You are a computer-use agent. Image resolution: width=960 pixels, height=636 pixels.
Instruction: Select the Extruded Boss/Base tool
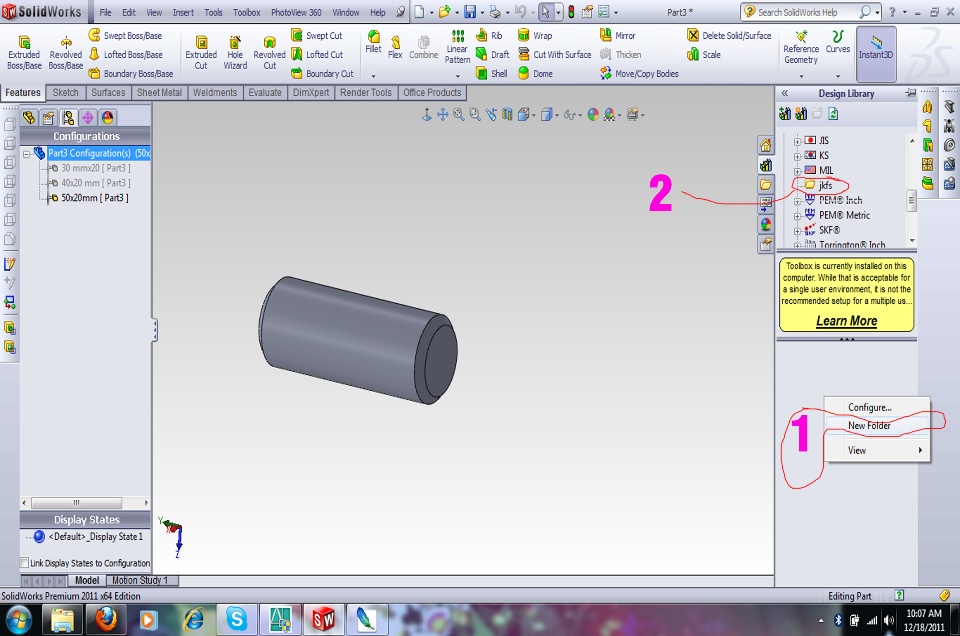tap(23, 52)
